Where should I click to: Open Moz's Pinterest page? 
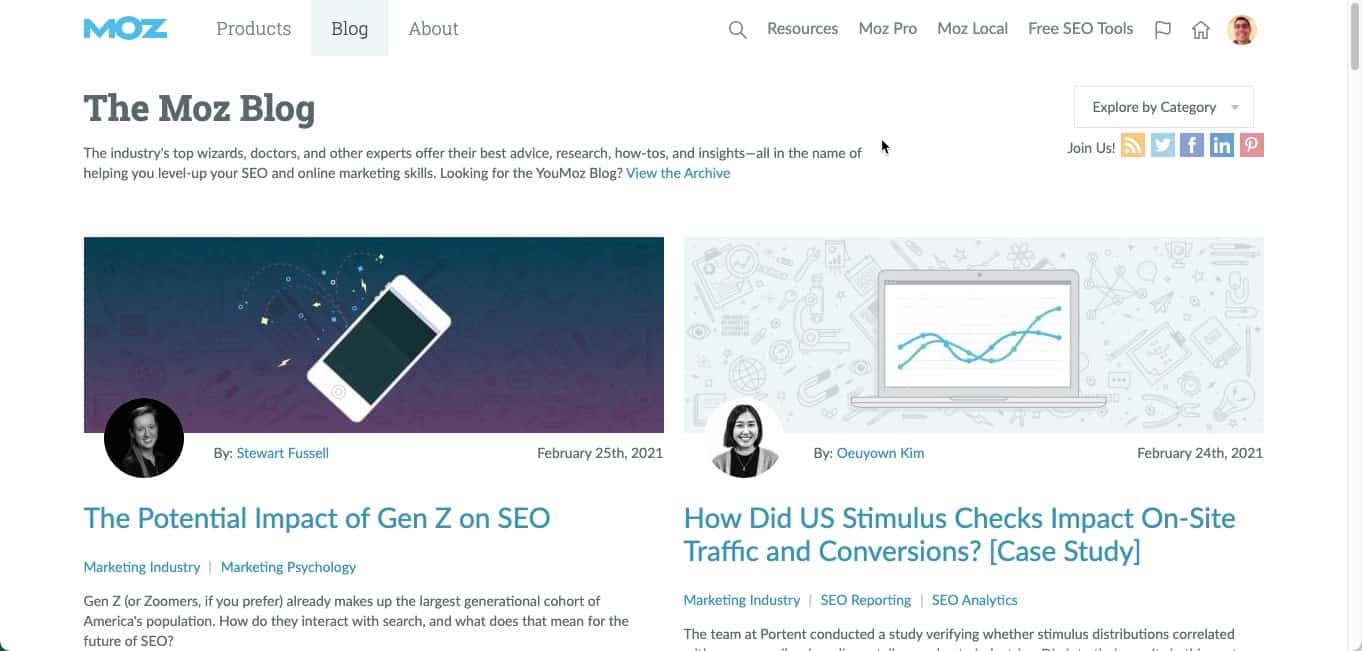(1251, 144)
